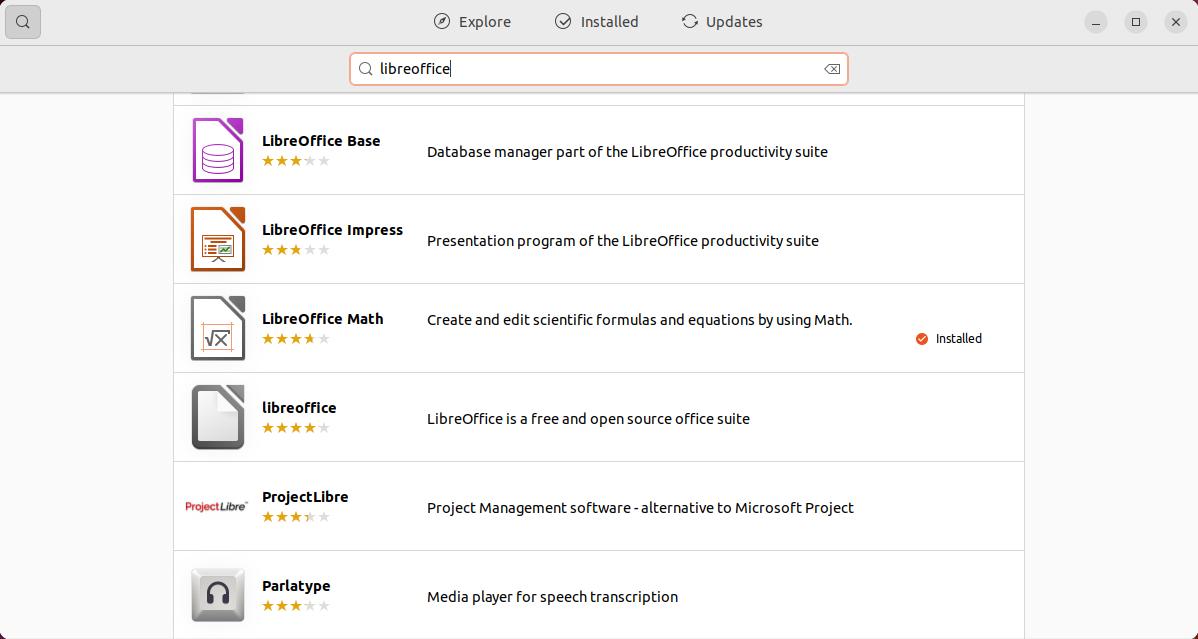Open the LibreOffice Math entry

(600, 328)
